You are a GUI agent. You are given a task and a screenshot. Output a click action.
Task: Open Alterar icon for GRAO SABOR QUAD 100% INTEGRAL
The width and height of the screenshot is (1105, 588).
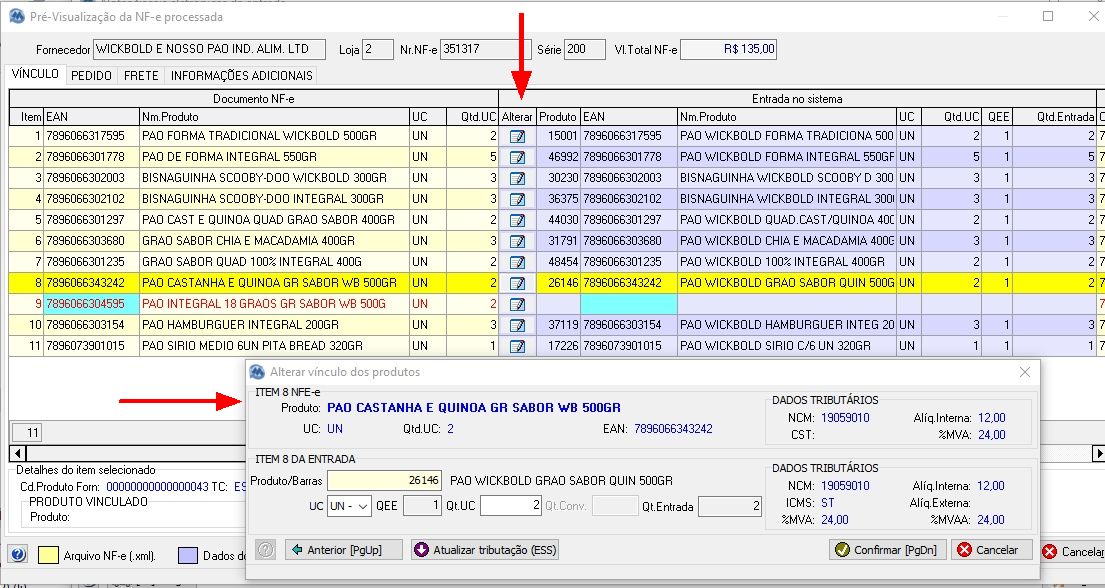[517, 262]
